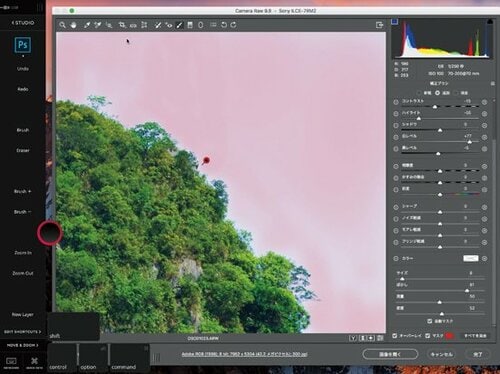Click the ぼかし slider handle
500x374 pixels.
467,290
